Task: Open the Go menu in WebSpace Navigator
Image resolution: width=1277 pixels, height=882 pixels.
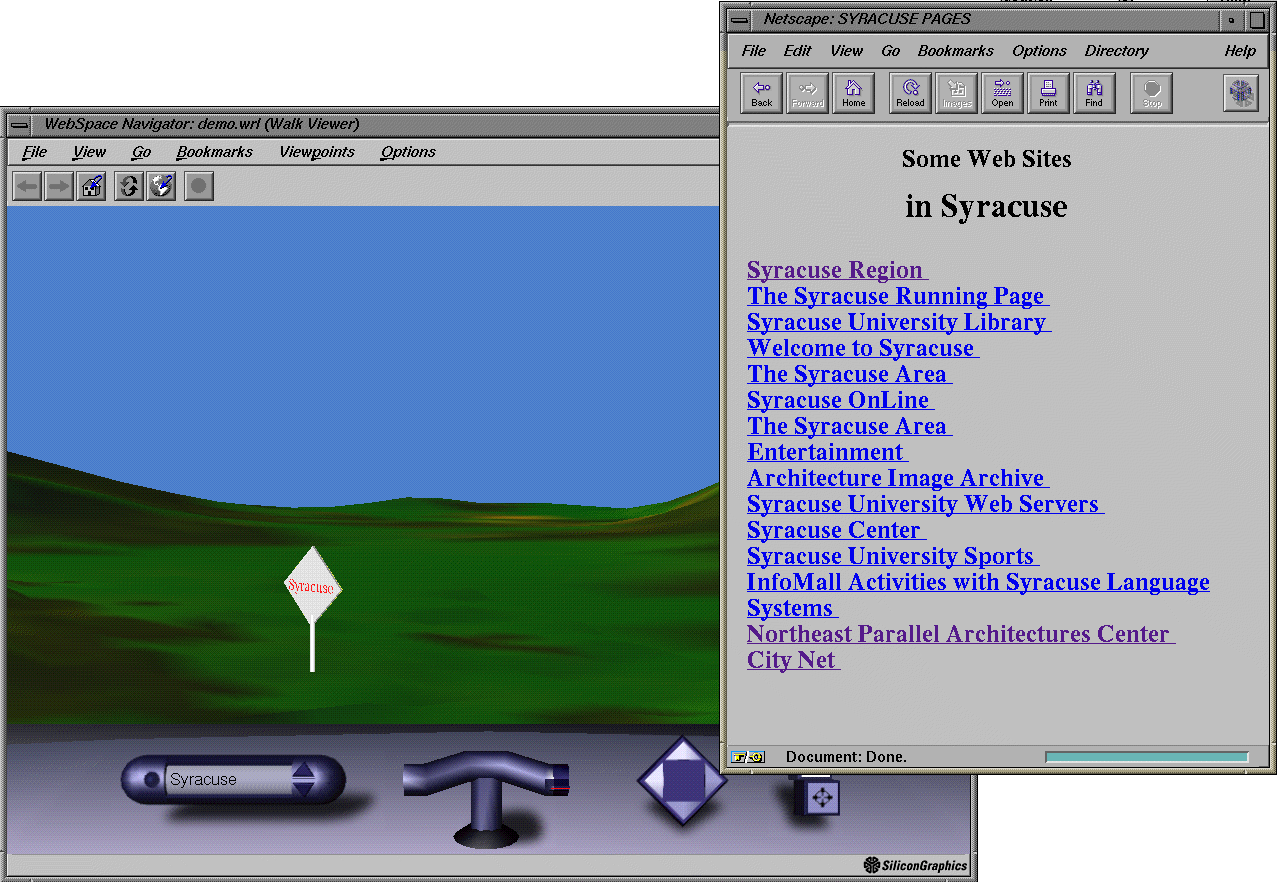Action: (x=141, y=152)
